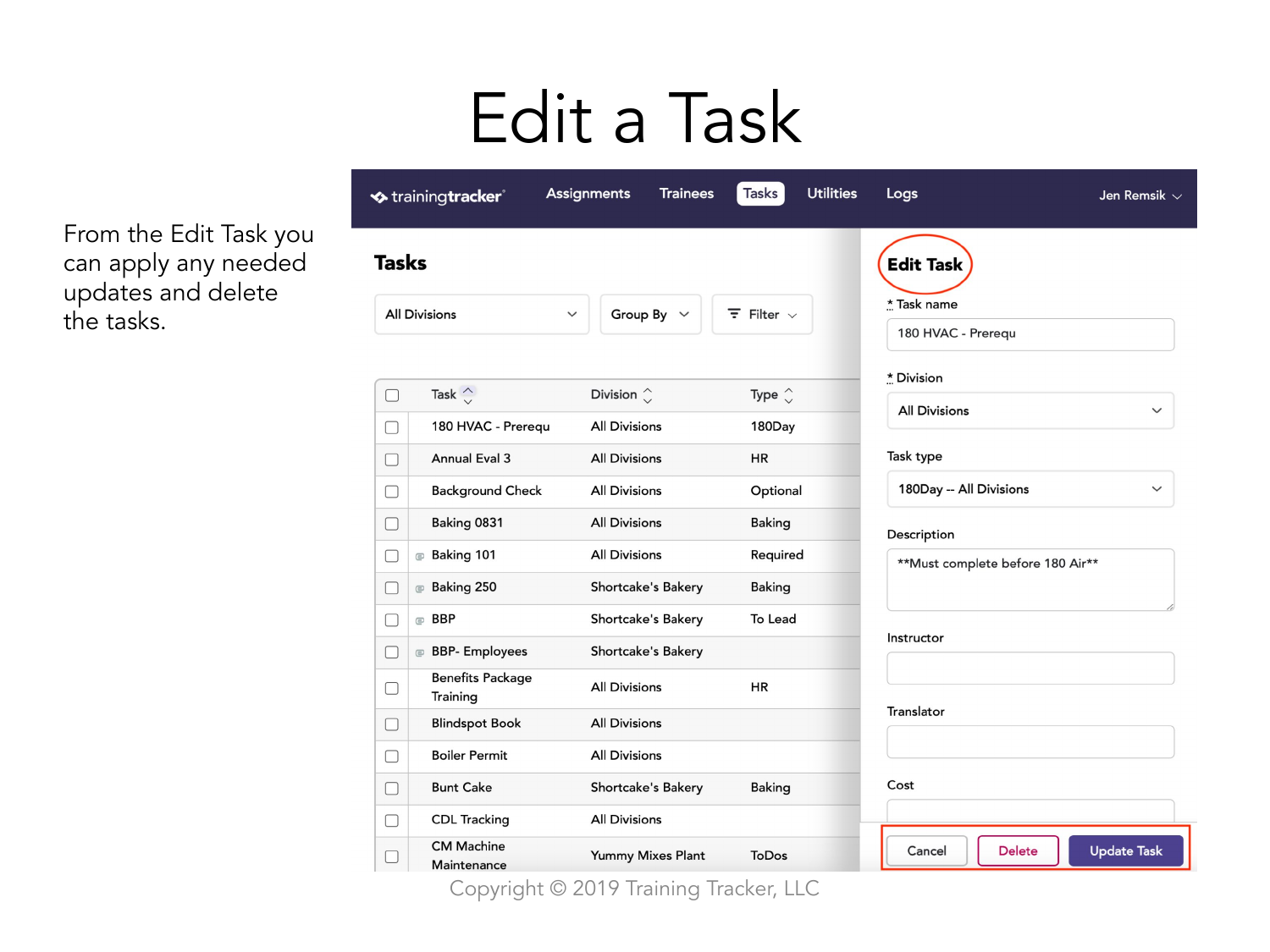Open Jen Remsik user menu
This screenshot has height=952, width=1270.
click(x=1140, y=195)
